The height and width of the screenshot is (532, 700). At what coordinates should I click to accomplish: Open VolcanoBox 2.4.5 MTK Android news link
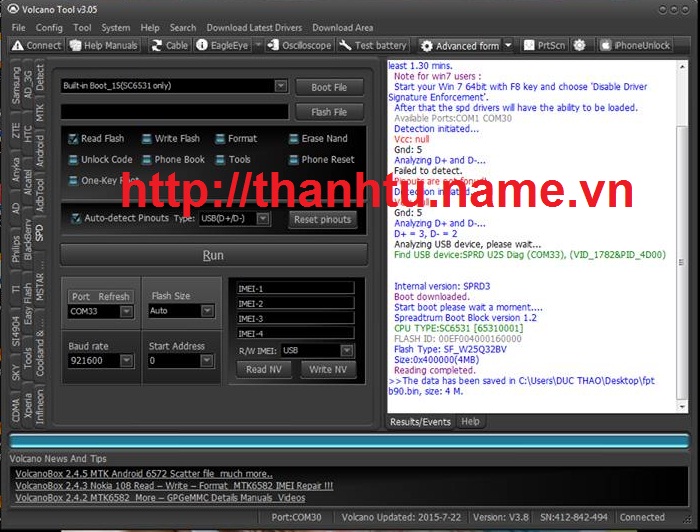[x=144, y=474]
